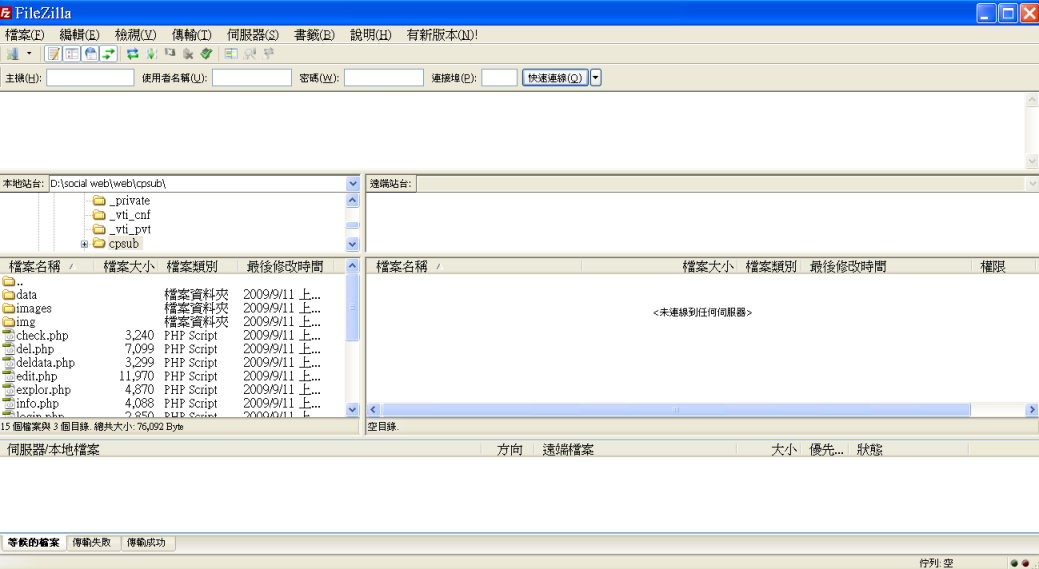The width and height of the screenshot is (1039, 569).
Task: Click the 主機 host input field
Action: click(90, 78)
